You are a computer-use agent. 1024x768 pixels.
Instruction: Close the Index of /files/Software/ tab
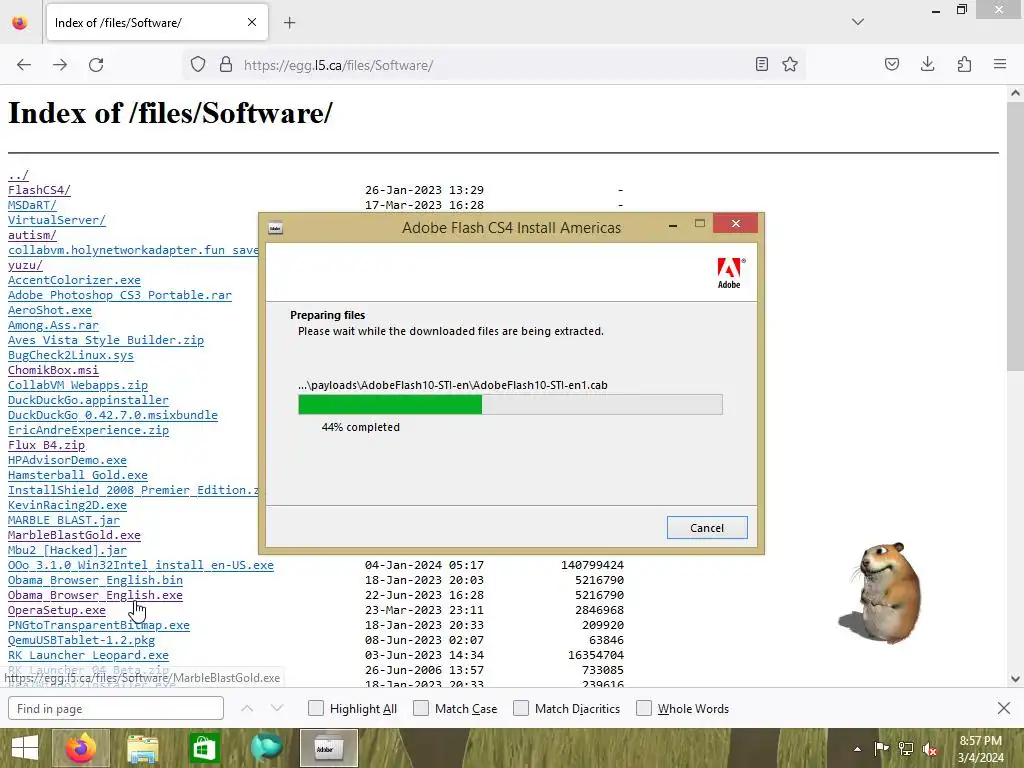tap(252, 22)
